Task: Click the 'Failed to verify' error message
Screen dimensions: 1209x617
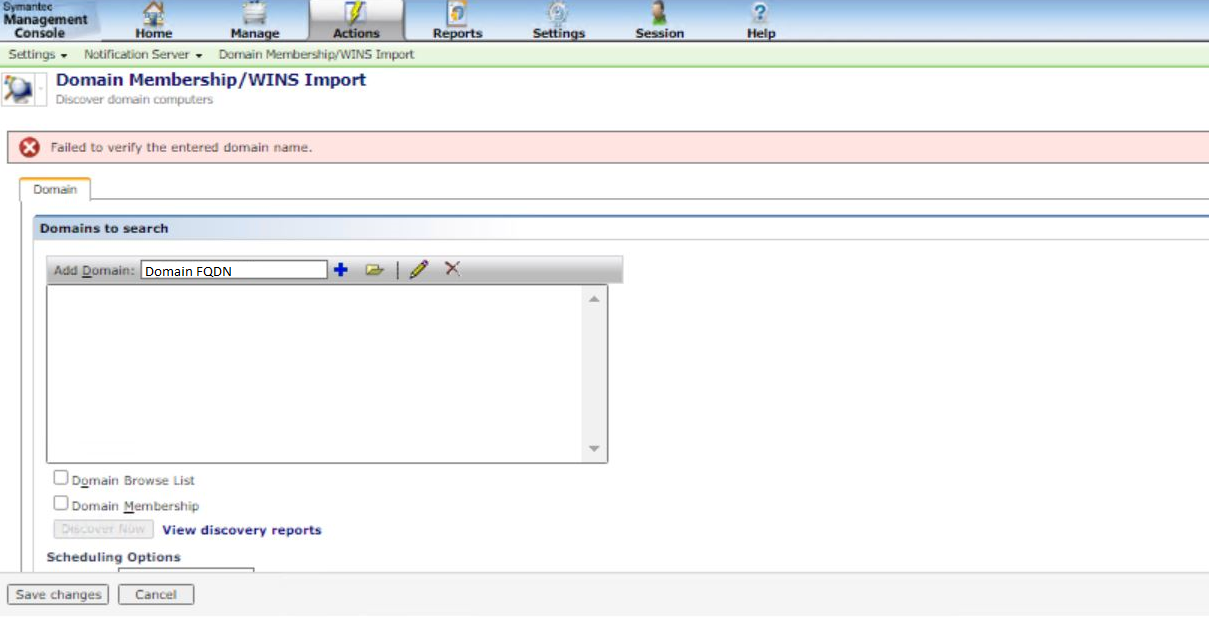Action: (181, 147)
